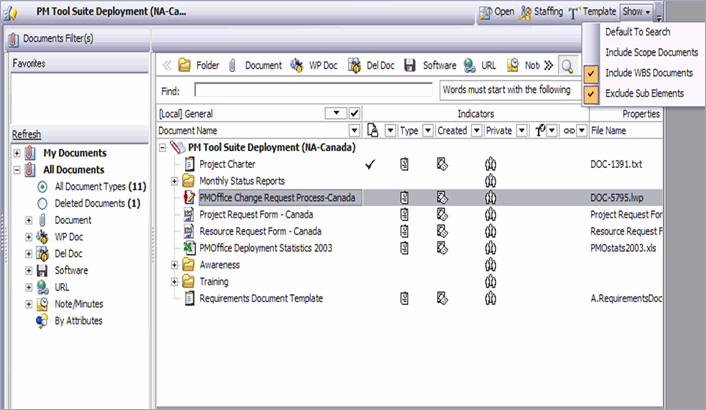Screen dimensions: 706x410
Task: Click sidebar Note/Minutes icon
Action: pos(42,304)
